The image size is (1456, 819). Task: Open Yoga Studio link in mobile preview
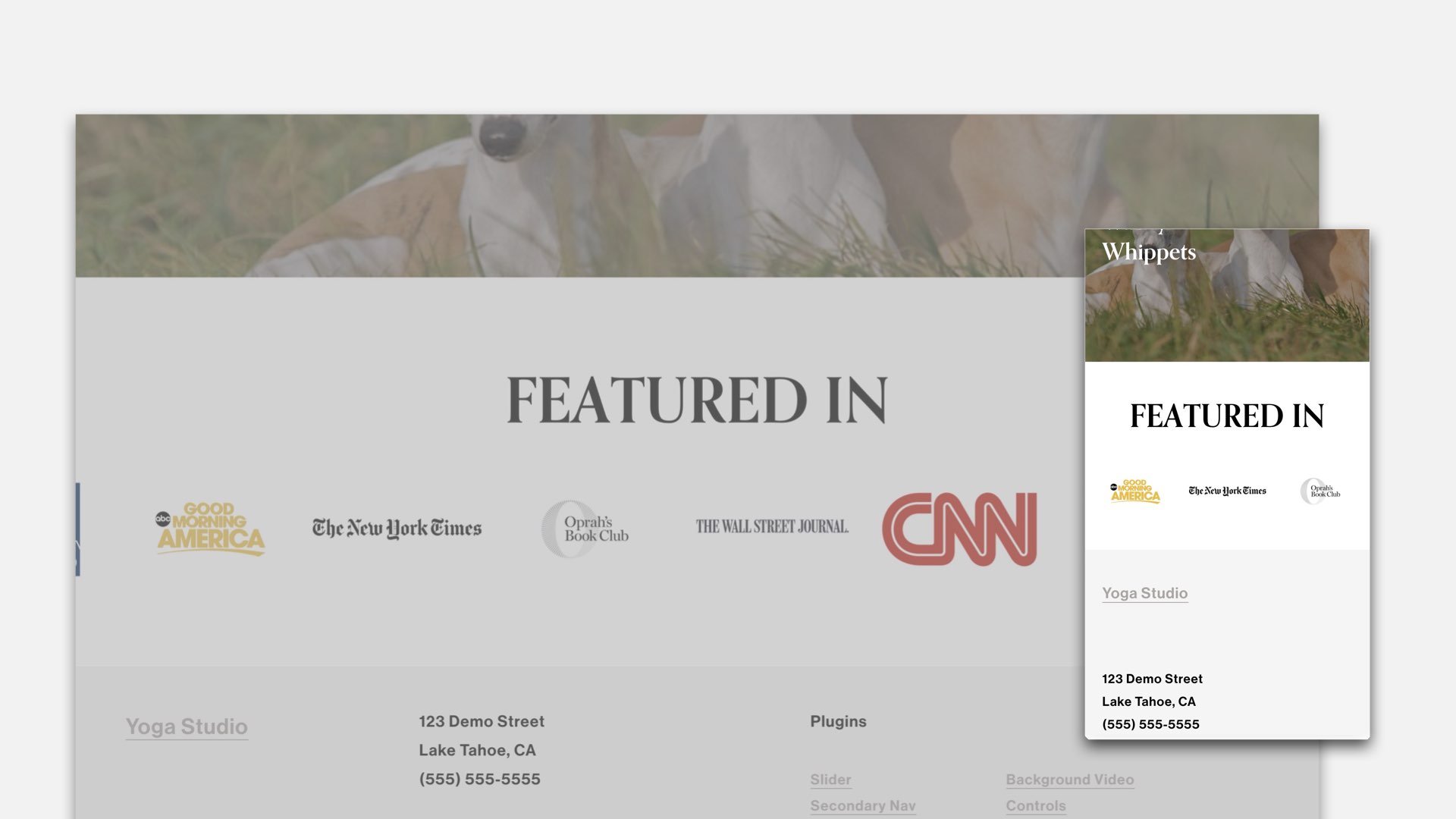1144,593
